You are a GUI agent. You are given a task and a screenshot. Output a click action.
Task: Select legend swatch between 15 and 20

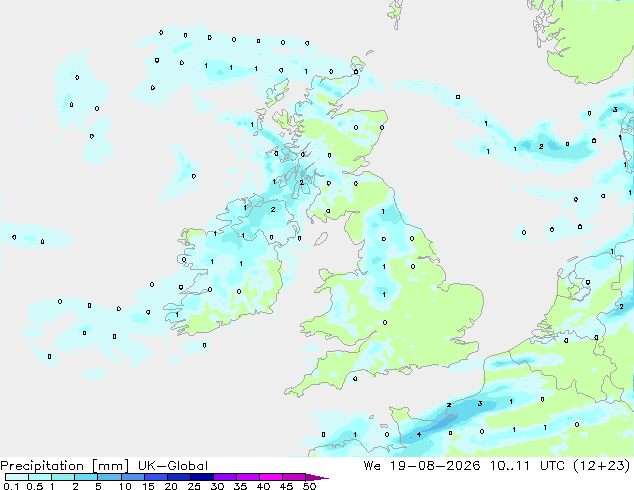click(156, 477)
